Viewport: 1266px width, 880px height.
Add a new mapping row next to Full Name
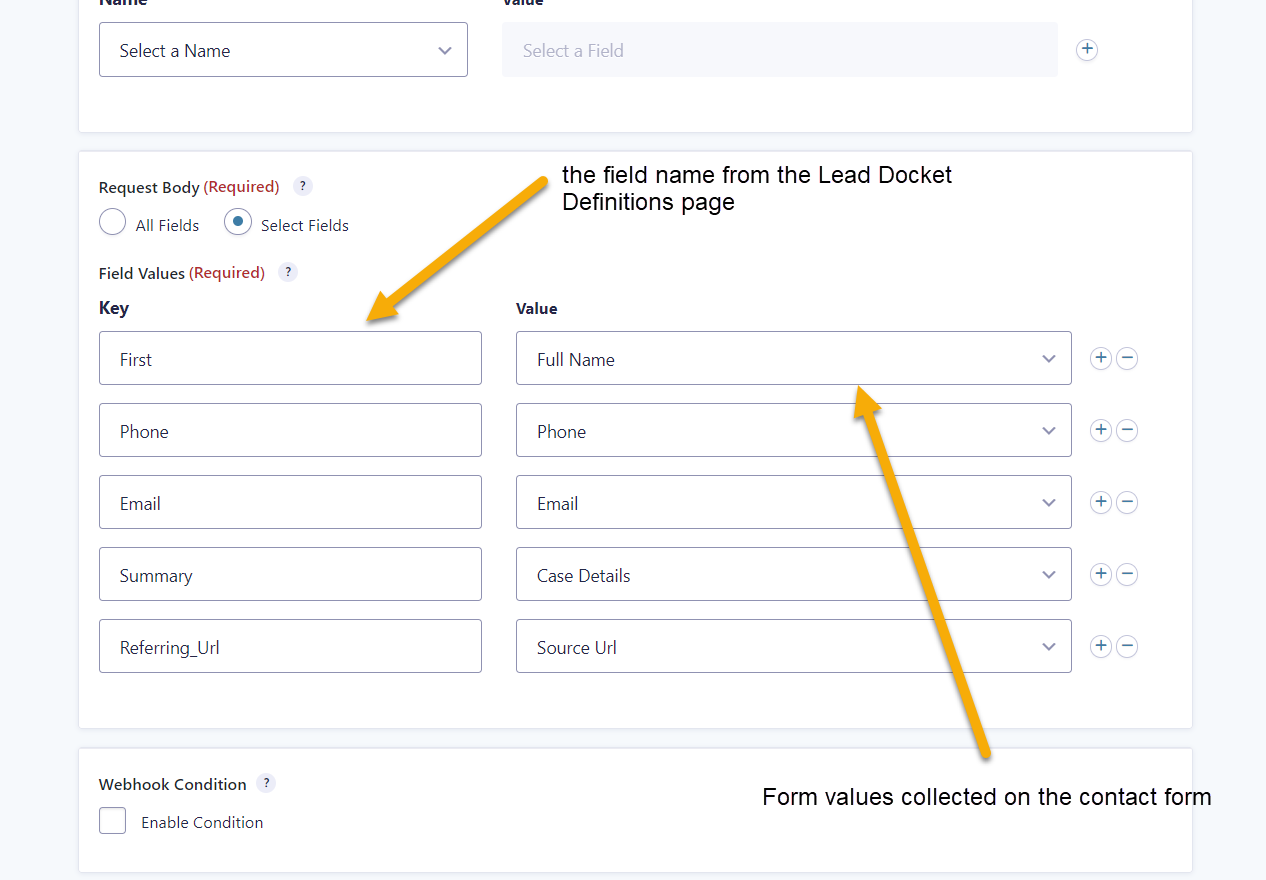1100,358
